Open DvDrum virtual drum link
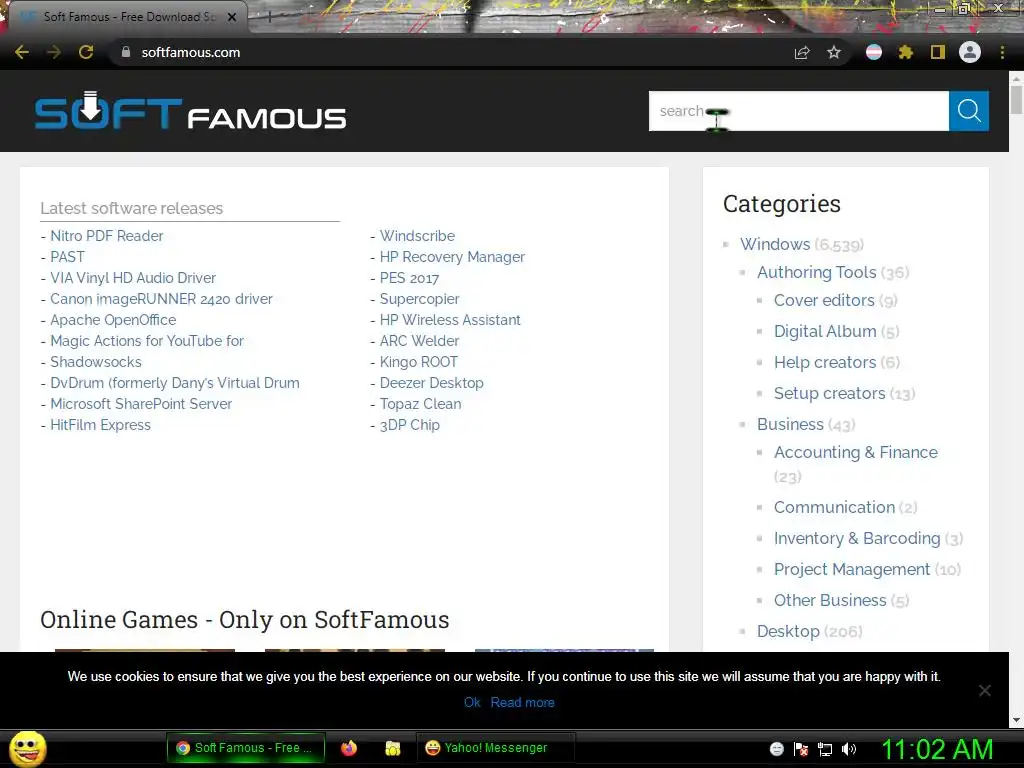Screen dimensions: 1024x768 point(175,383)
